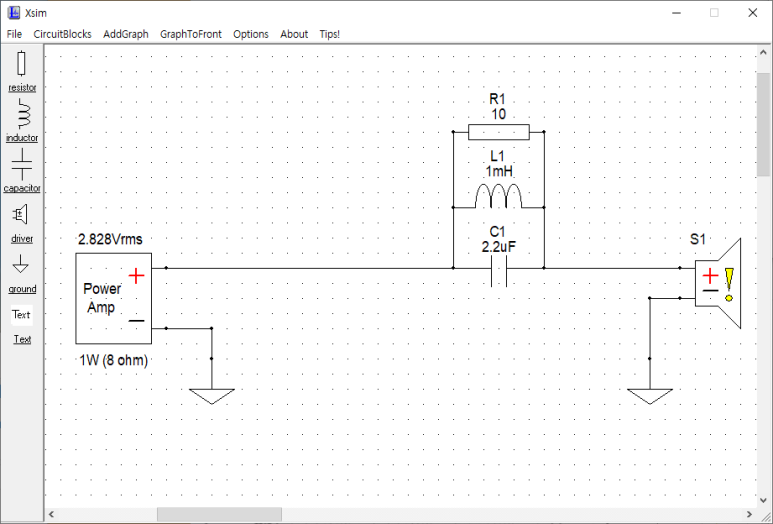Click the L1 inductor coil on schematic
773x524 pixels.
tap(498, 196)
